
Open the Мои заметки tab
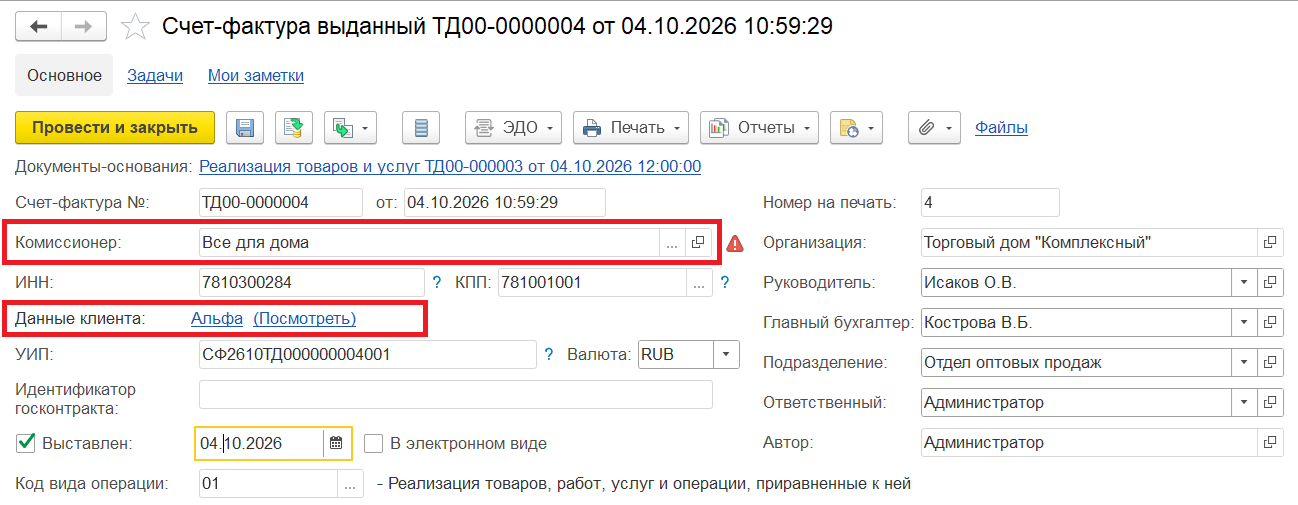pyautogui.click(x=256, y=75)
